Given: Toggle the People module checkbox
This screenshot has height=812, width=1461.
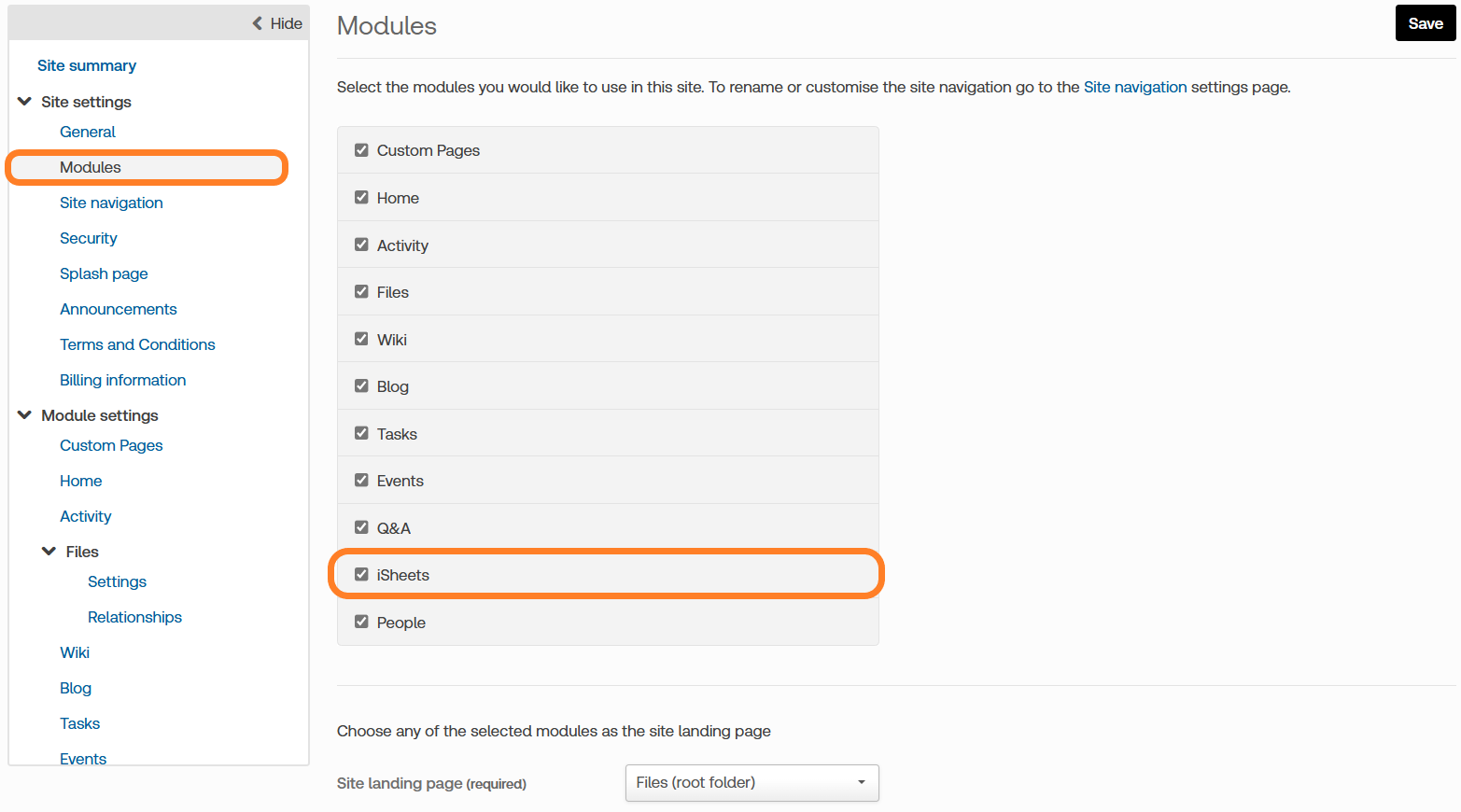Looking at the screenshot, I should pos(361,622).
